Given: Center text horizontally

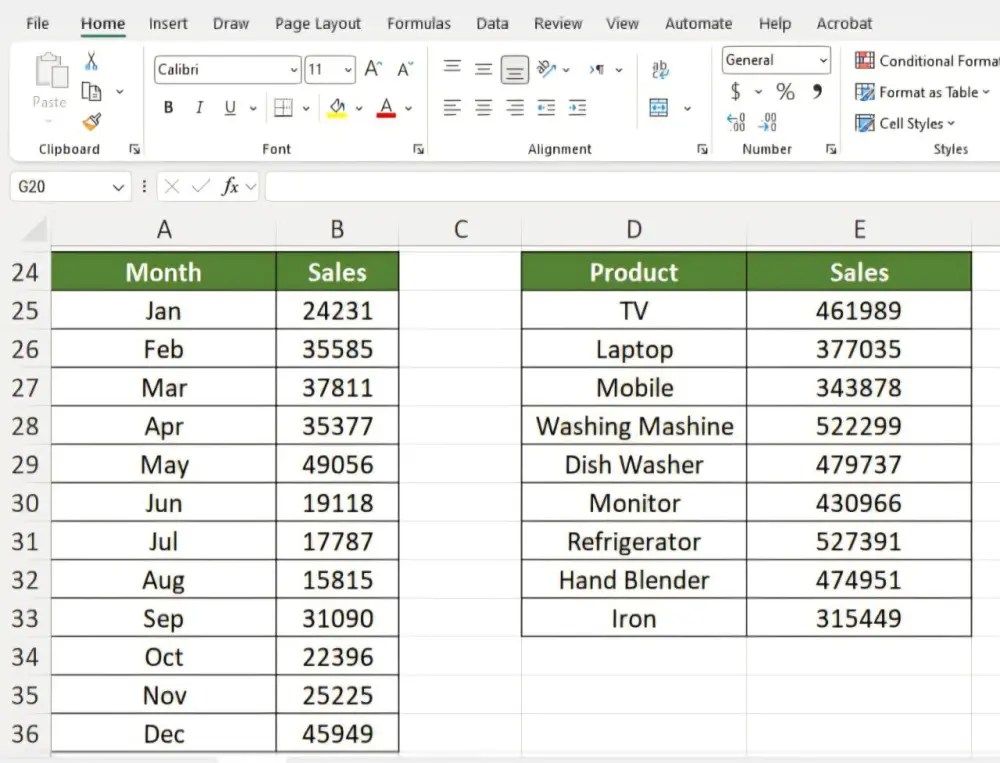Looking at the screenshot, I should coord(483,108).
